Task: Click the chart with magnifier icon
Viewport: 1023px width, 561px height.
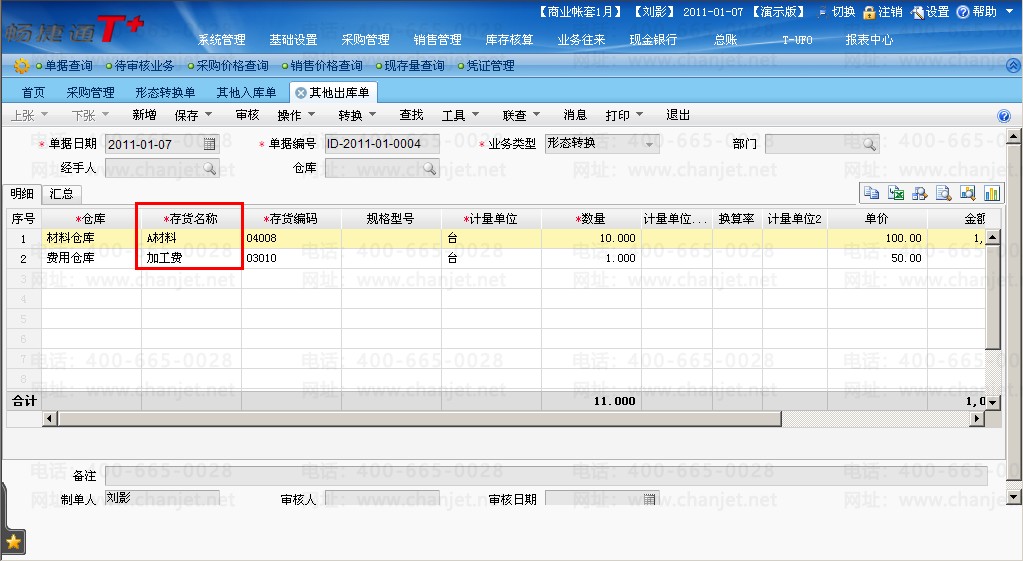Action: click(968, 193)
